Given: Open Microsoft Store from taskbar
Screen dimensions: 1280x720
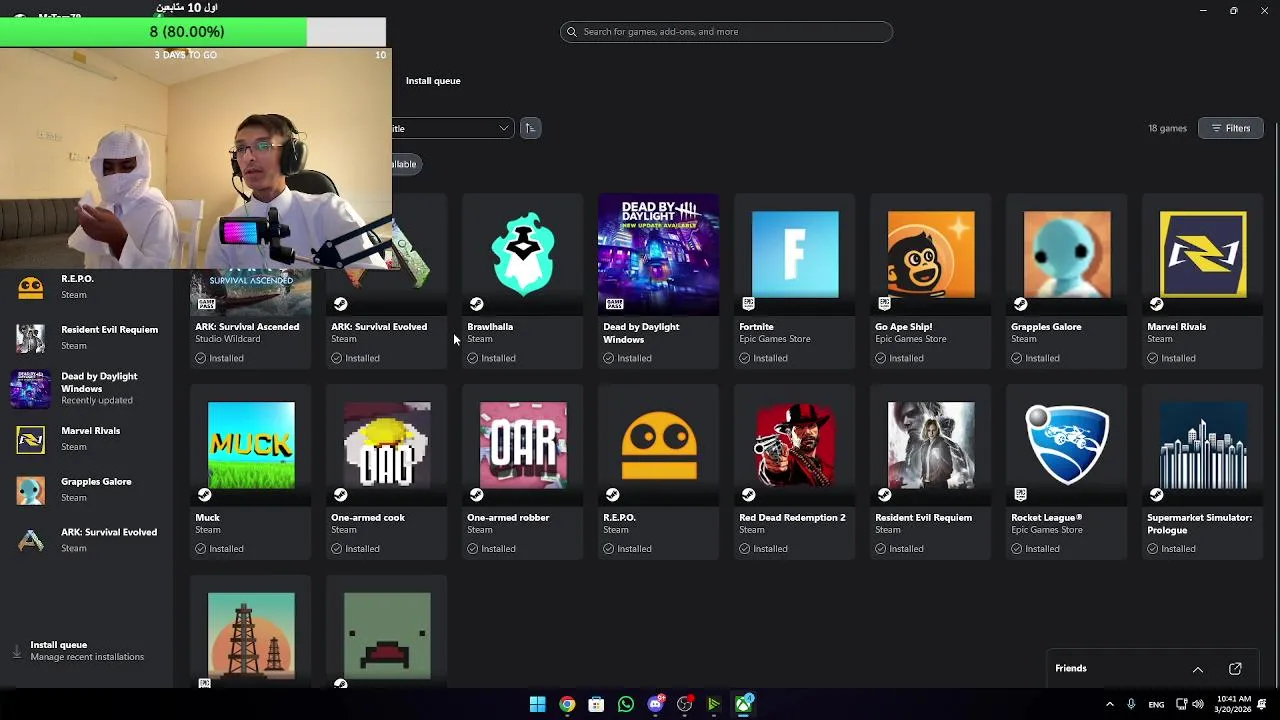Looking at the screenshot, I should (596, 705).
